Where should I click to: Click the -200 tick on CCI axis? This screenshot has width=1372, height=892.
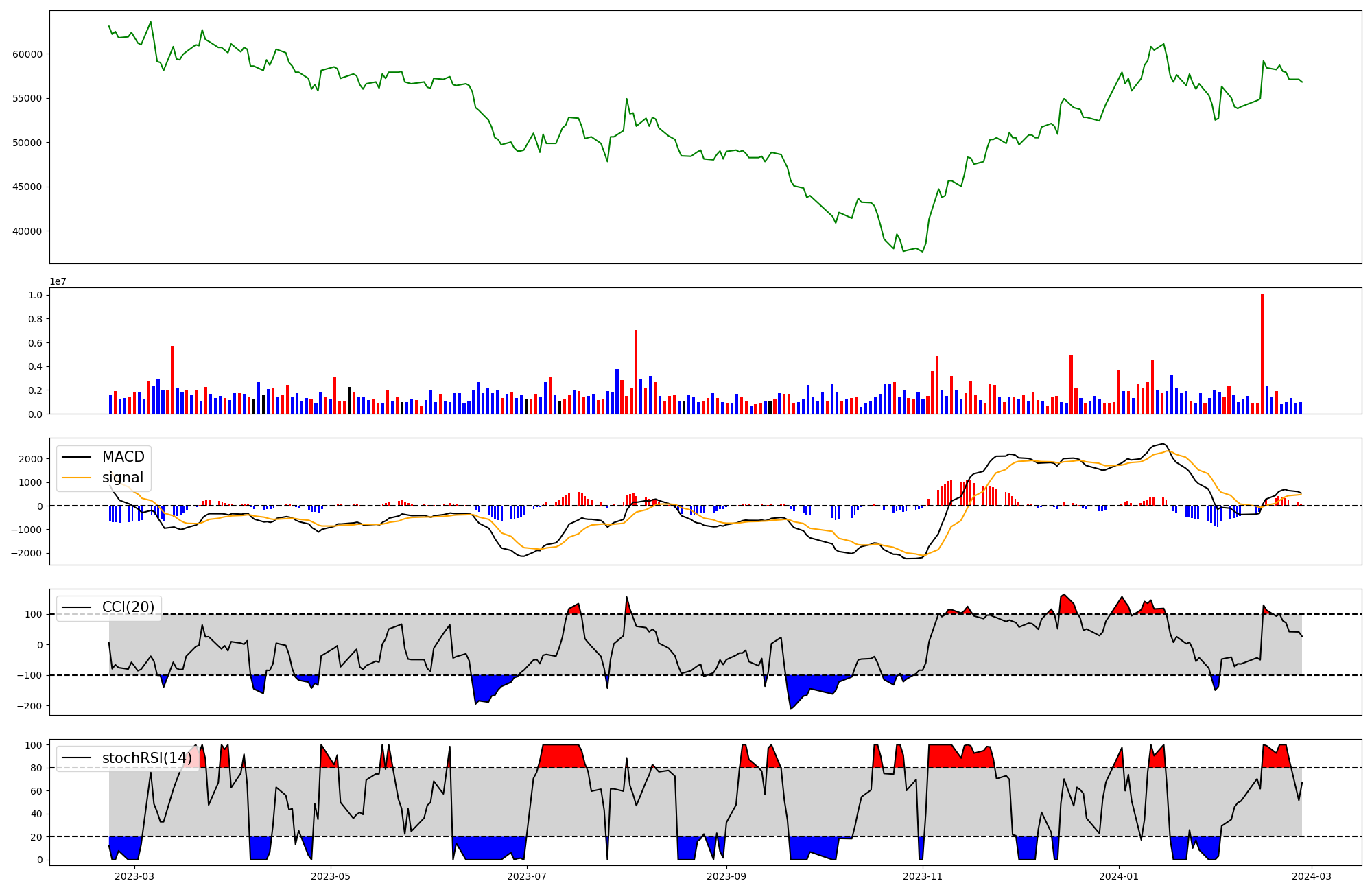tap(31, 706)
